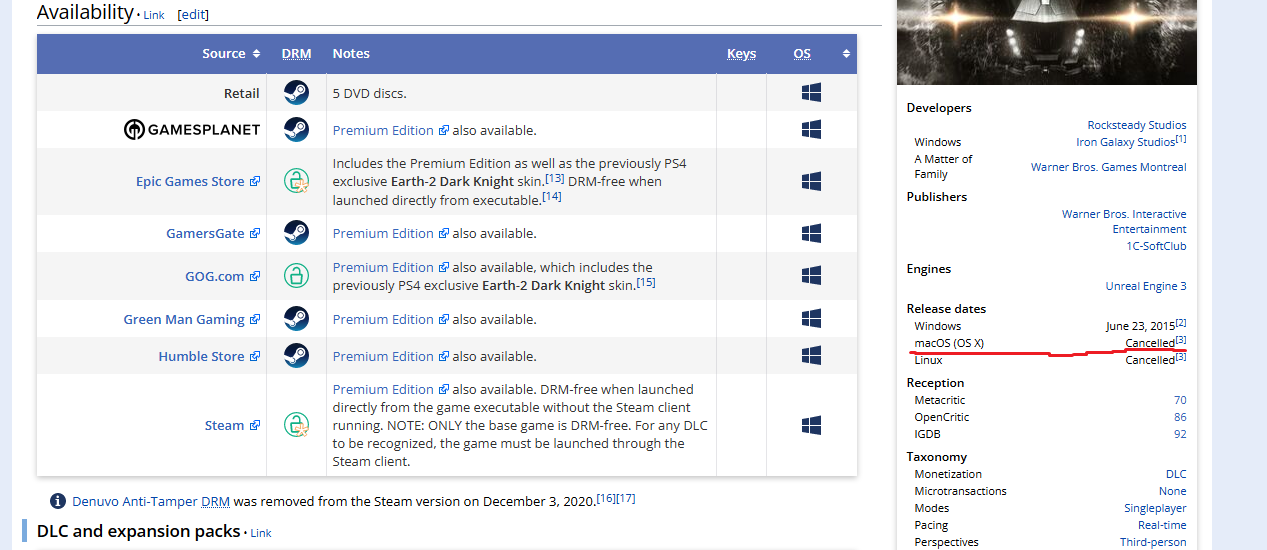Screen dimensions: 1267x550
Task: Open the Singleplayer modes link
Action: (x=1155, y=508)
